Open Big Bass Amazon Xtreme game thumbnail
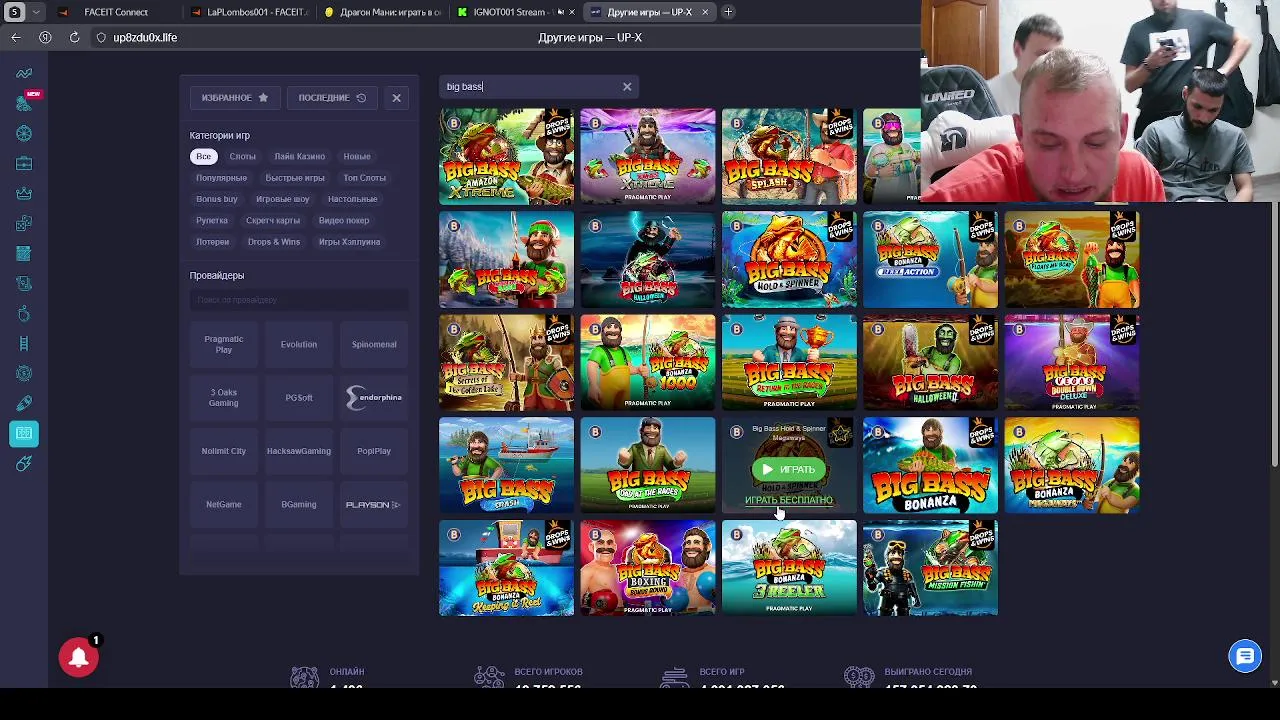This screenshot has width=1280, height=720. coord(507,156)
